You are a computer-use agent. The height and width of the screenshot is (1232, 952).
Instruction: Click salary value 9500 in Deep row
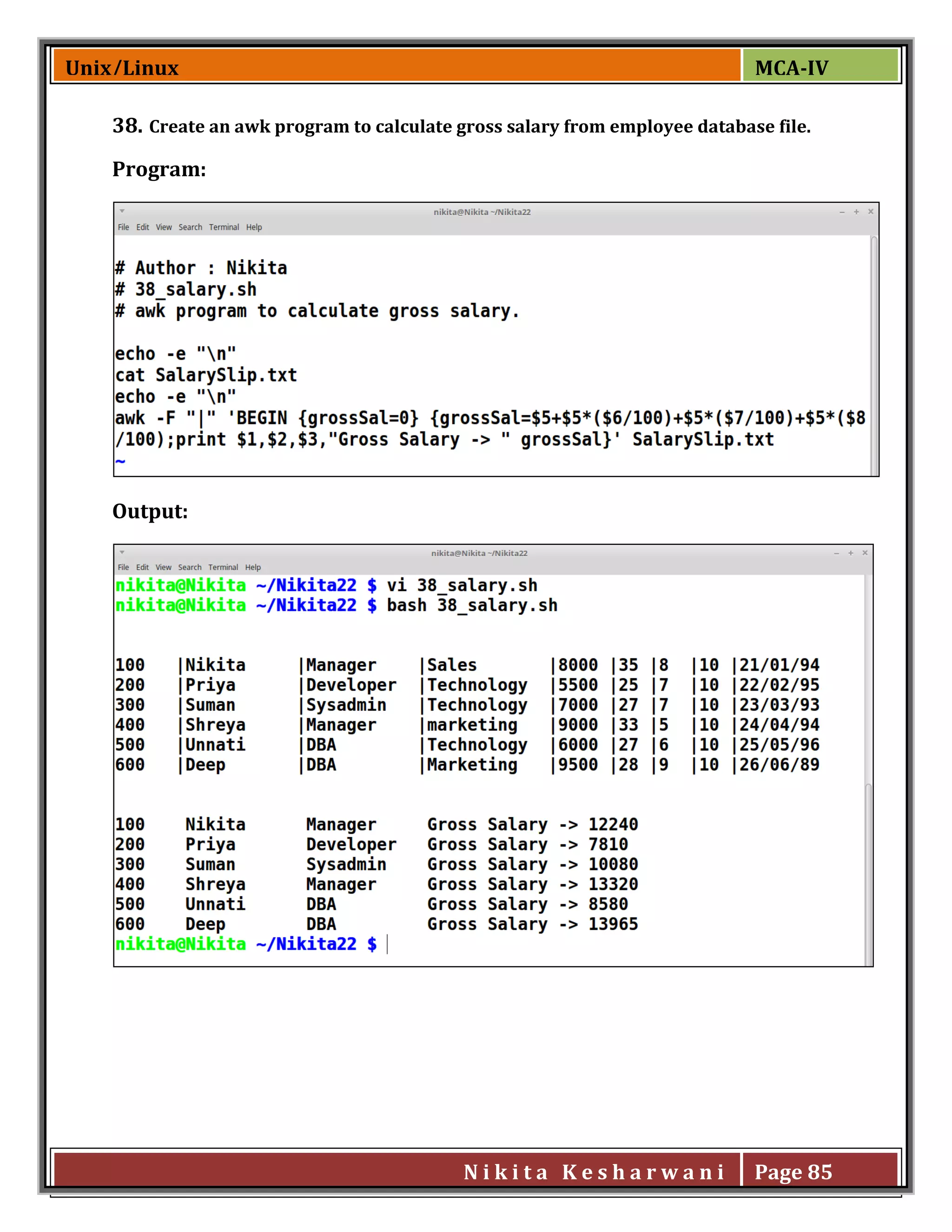[x=578, y=765]
